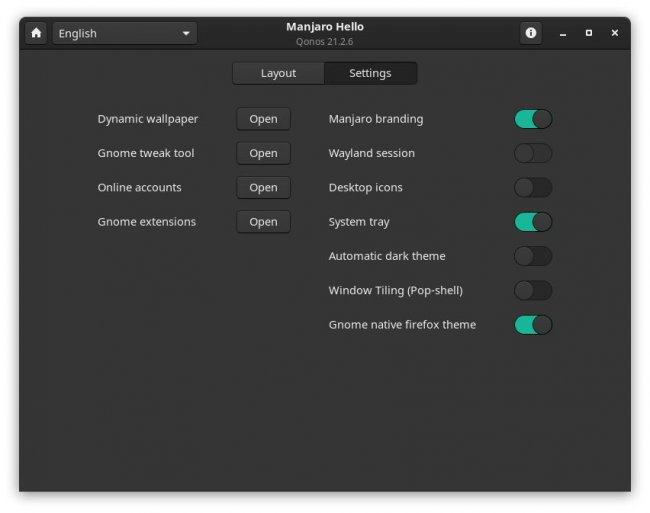650x513 pixels.
Task: Click the 'Gnome native firefox theme' label
Action: (x=402, y=325)
